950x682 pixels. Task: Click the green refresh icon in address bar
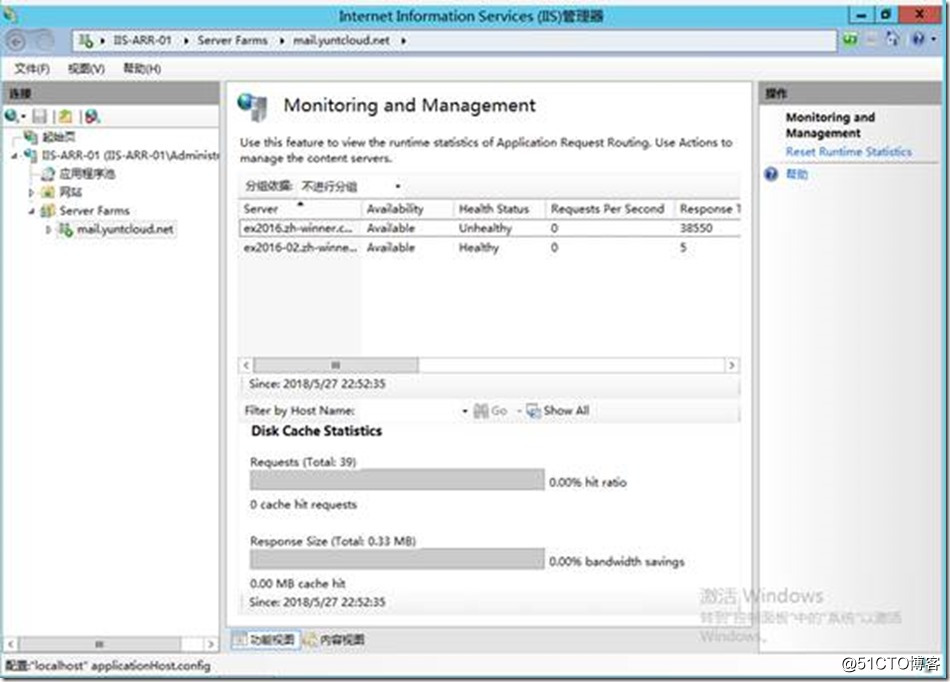851,39
